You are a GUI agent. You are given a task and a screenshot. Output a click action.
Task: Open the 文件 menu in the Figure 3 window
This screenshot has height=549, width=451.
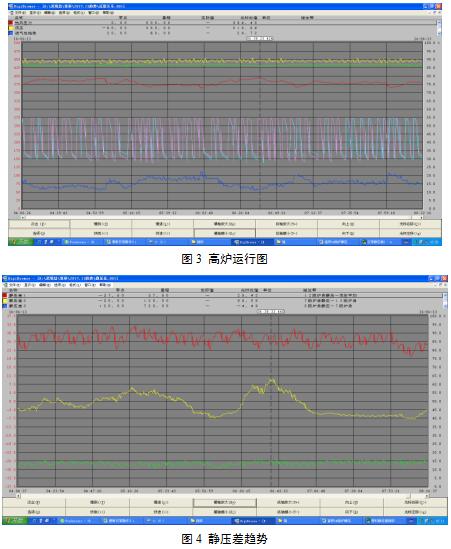[x=20, y=13]
